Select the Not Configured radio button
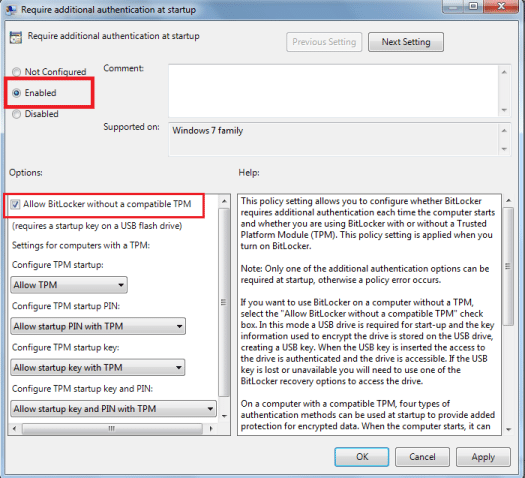Screen dimensions: 525x478 [x=16, y=72]
